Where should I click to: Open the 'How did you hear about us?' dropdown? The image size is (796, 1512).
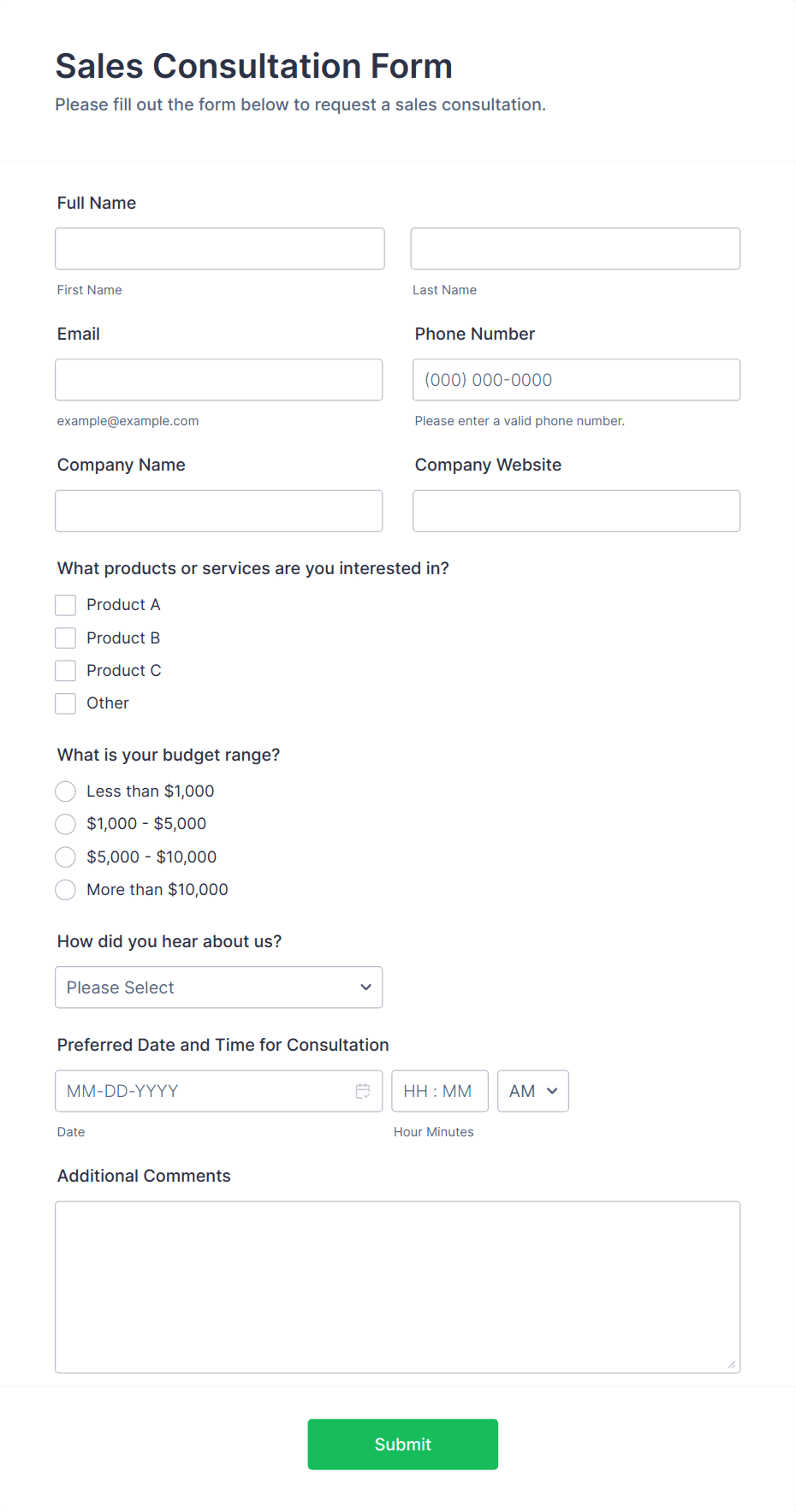pos(218,987)
